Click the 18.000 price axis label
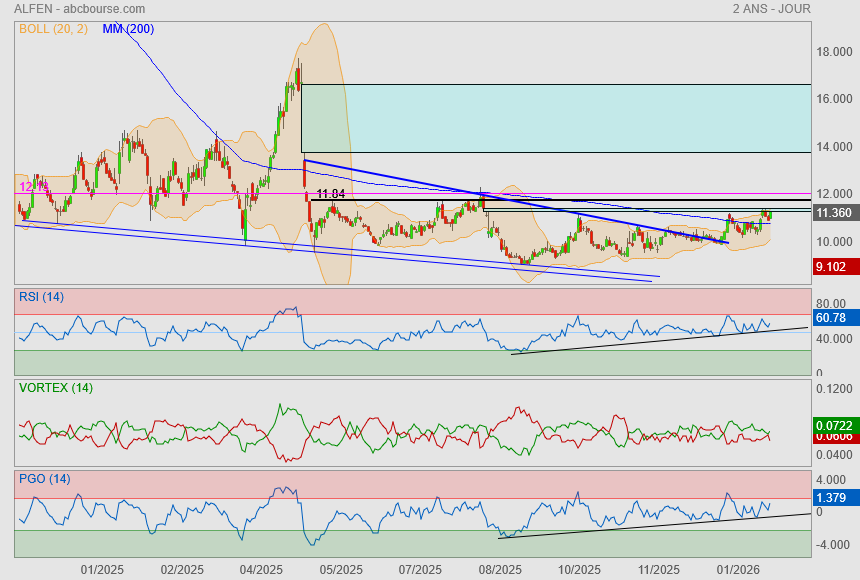 tap(833, 52)
